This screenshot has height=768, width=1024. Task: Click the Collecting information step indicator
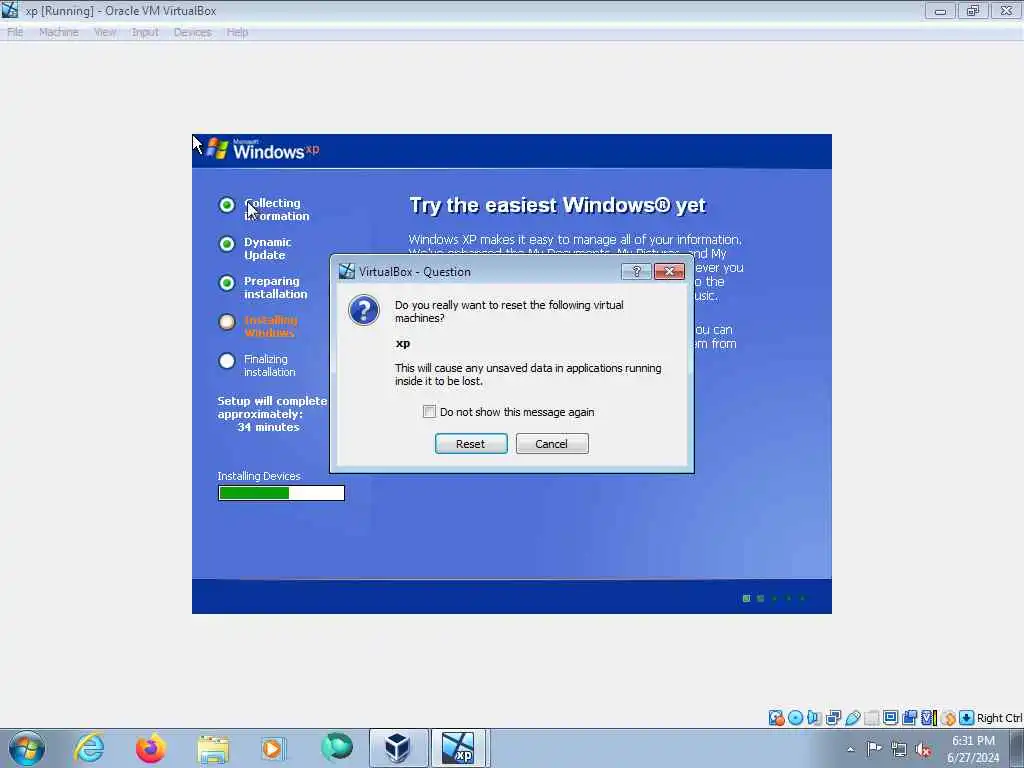(227, 205)
